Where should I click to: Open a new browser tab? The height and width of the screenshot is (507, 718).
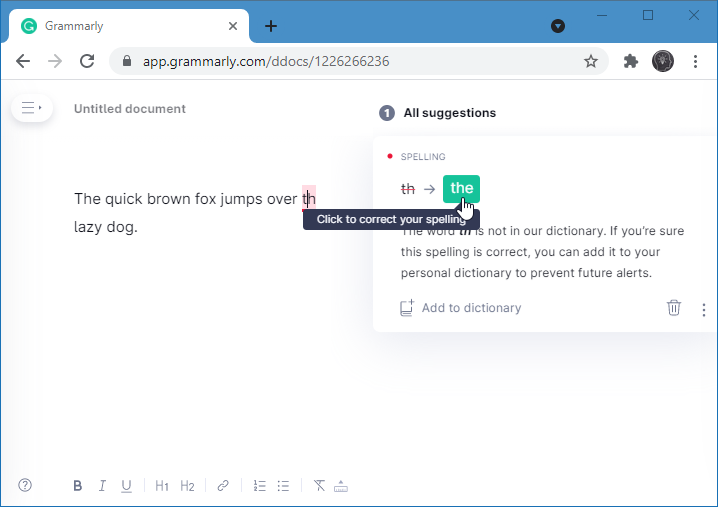tap(271, 26)
